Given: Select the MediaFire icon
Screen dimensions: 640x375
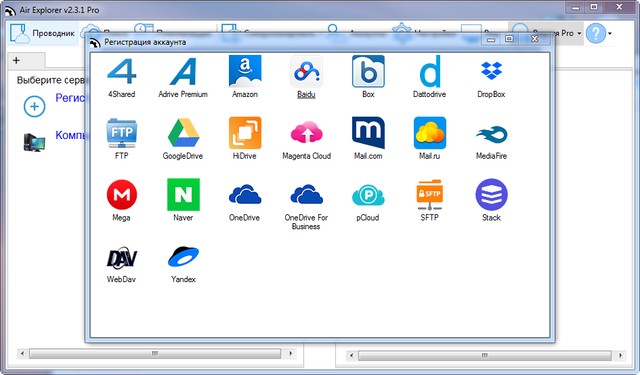Looking at the screenshot, I should point(491,134).
